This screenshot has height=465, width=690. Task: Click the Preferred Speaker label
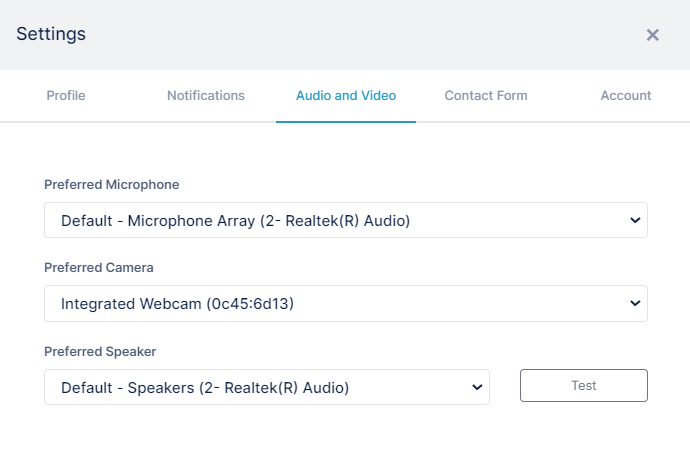[x=100, y=351]
